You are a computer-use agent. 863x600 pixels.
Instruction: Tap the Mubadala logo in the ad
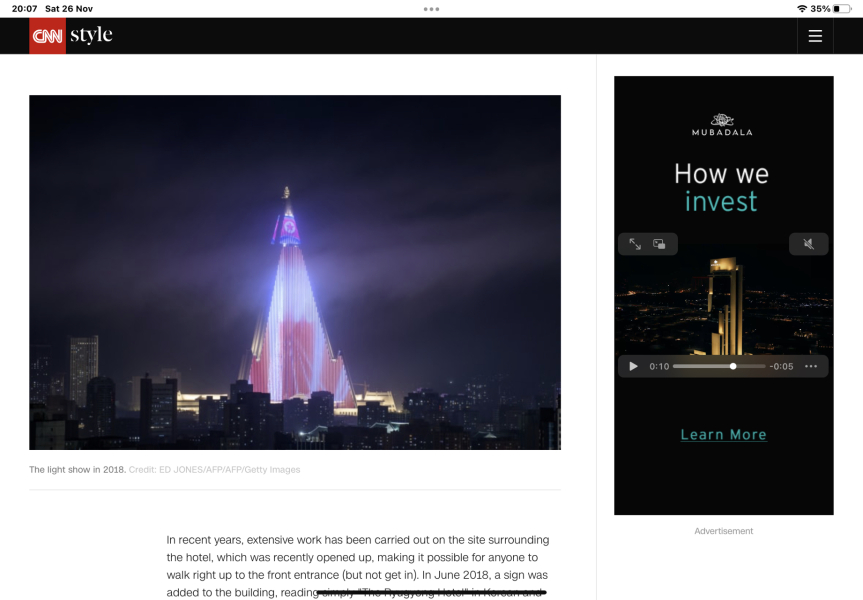click(x=722, y=124)
